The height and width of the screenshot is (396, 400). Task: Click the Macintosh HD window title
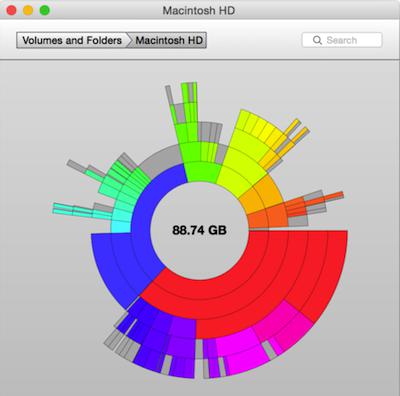(199, 11)
